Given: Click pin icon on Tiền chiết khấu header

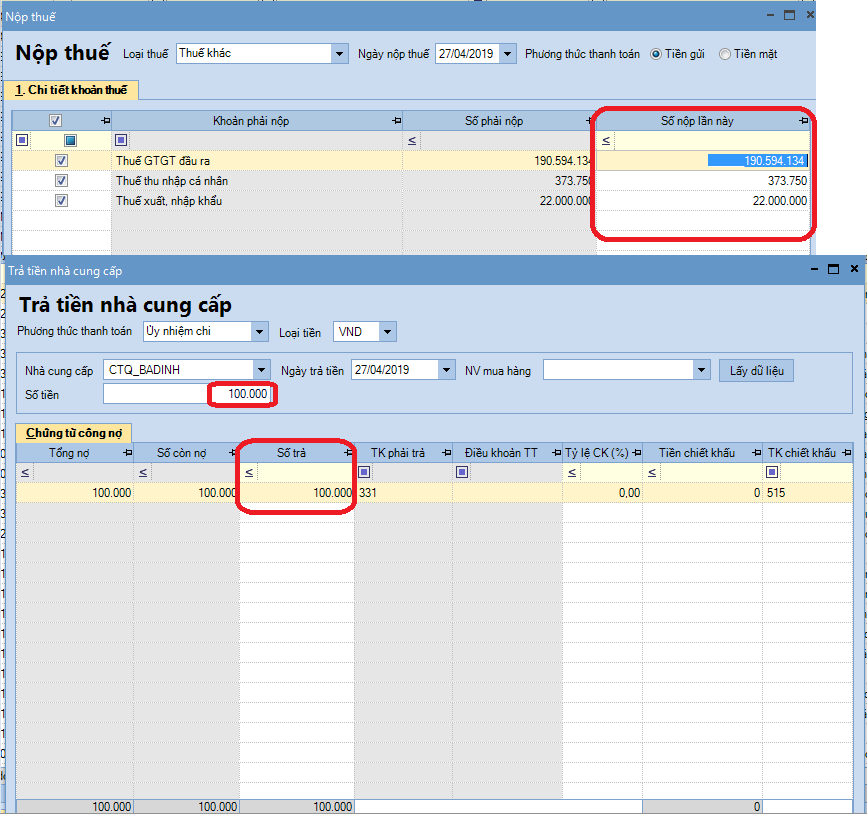Looking at the screenshot, I should pos(754,453).
